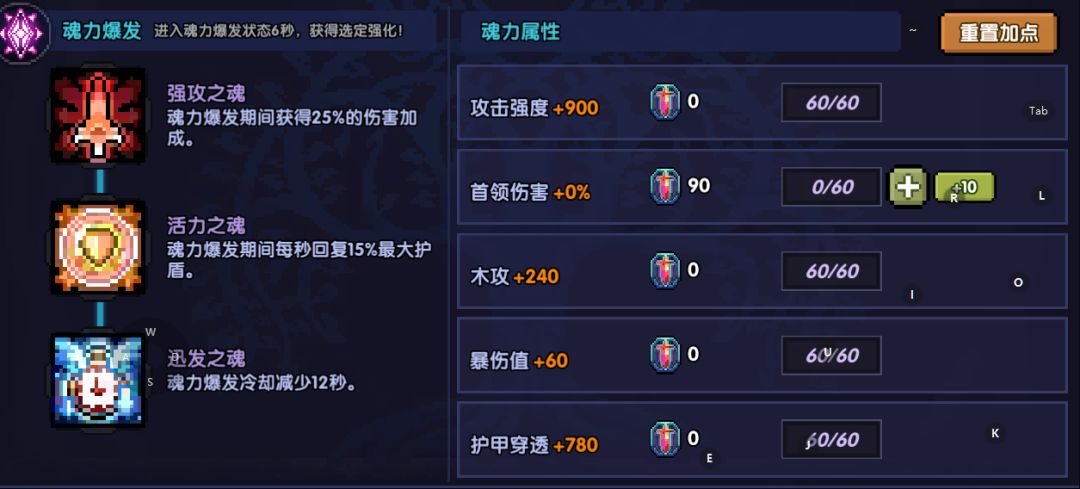Click the 攻击强度 +900 attribute label
Viewport: 1080px width, 489px height.
coord(534,108)
